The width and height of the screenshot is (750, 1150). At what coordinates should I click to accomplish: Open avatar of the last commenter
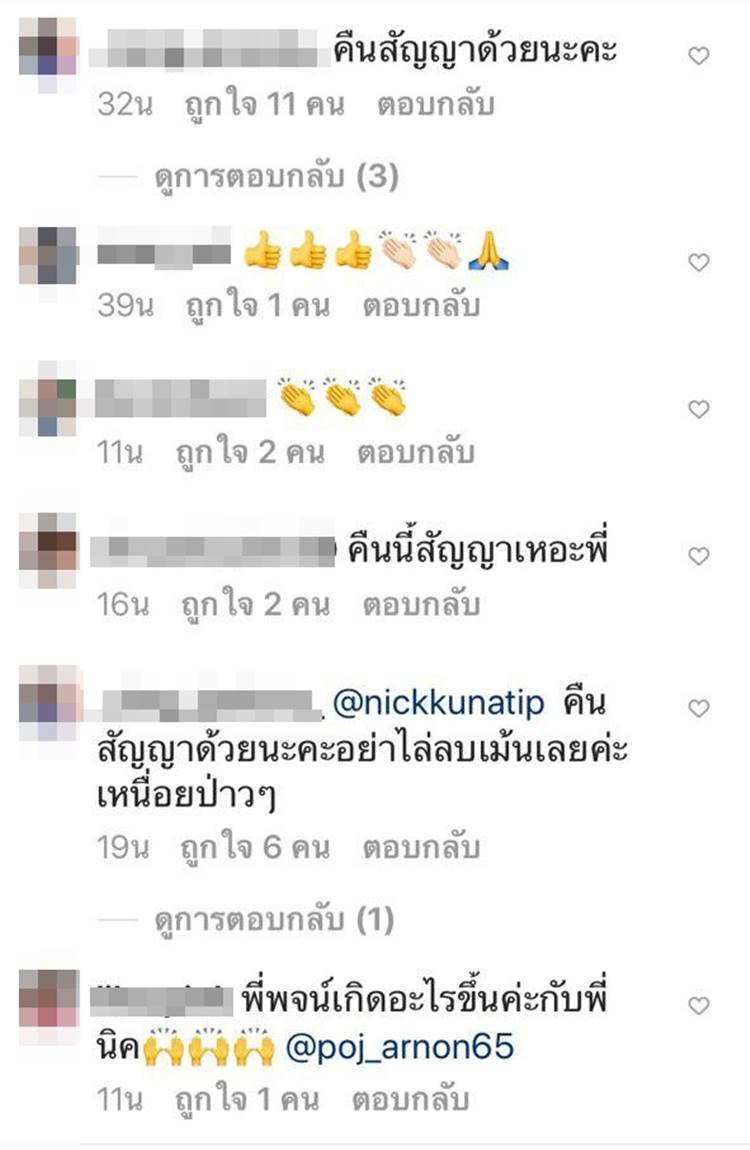48,997
